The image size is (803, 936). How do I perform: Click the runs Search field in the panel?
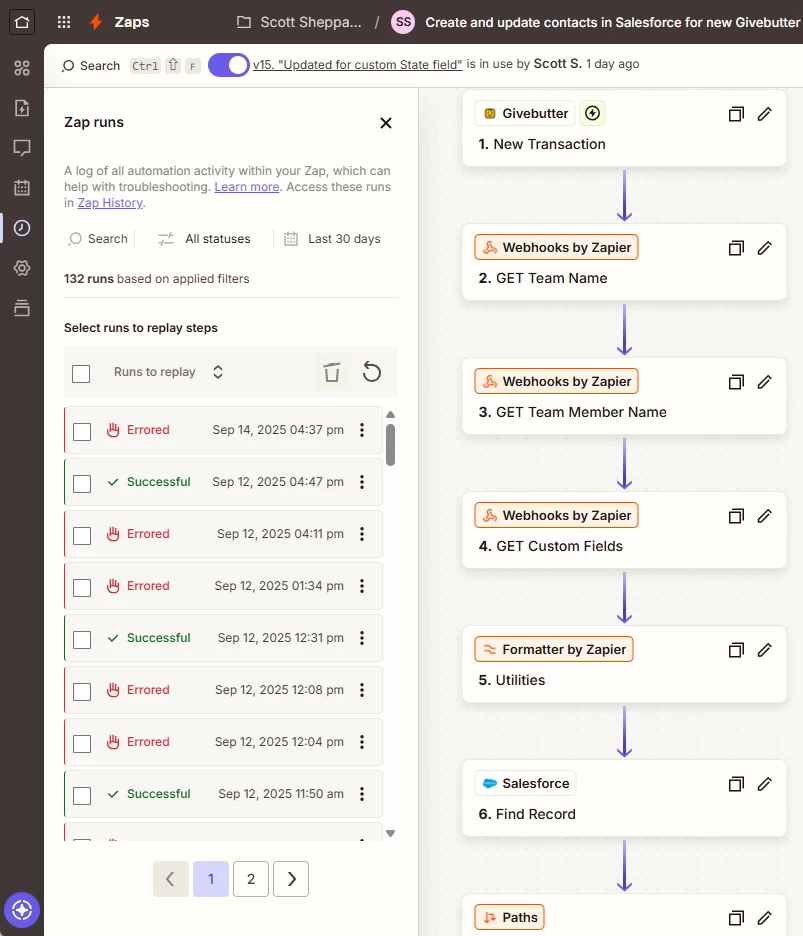[99, 239]
